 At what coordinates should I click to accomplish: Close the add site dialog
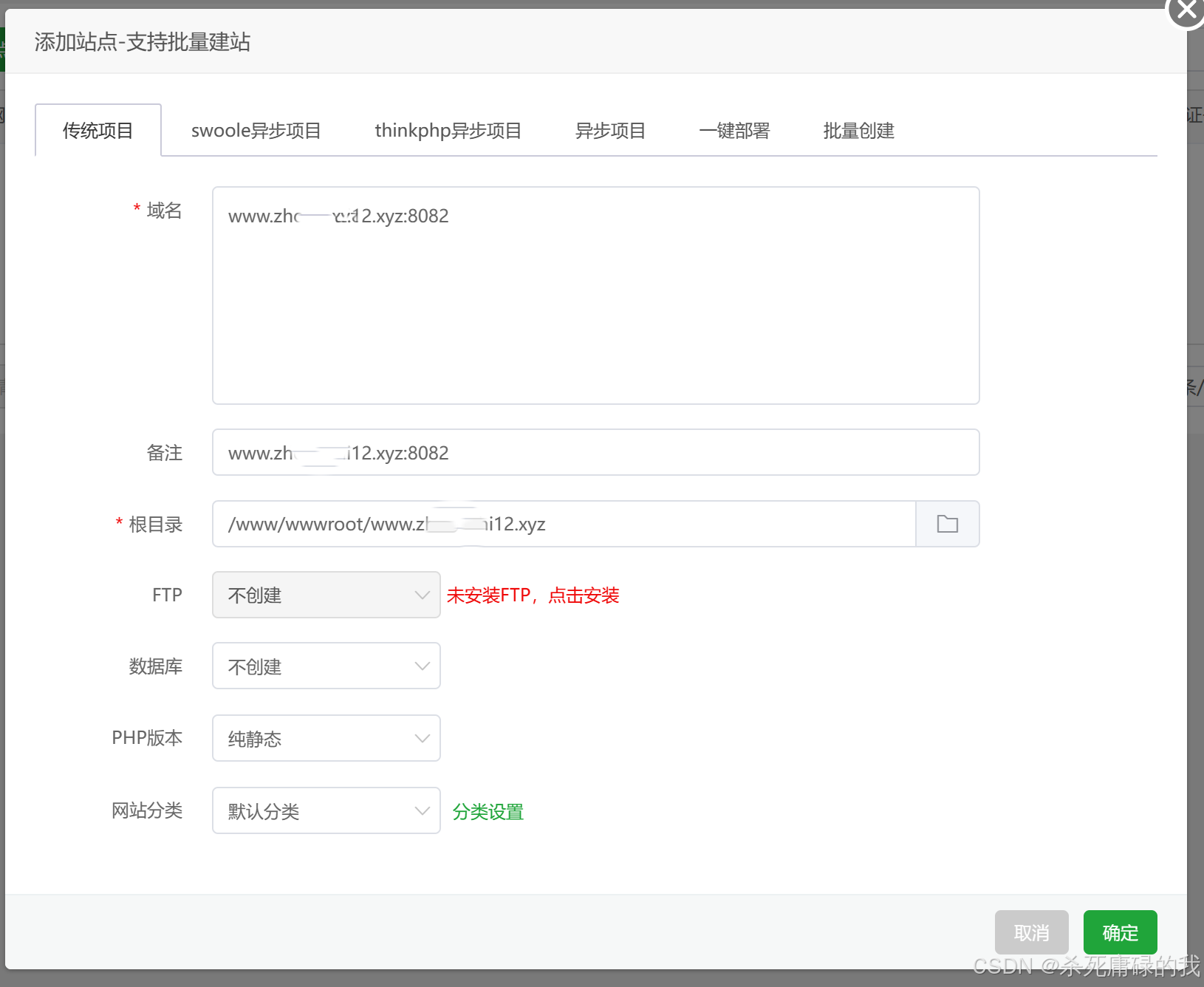1185,10
